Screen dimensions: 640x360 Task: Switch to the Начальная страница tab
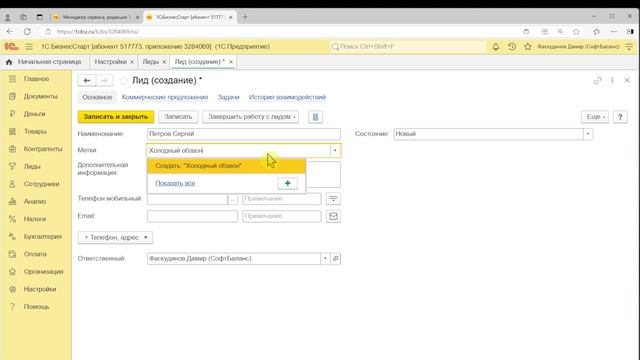pos(44,62)
